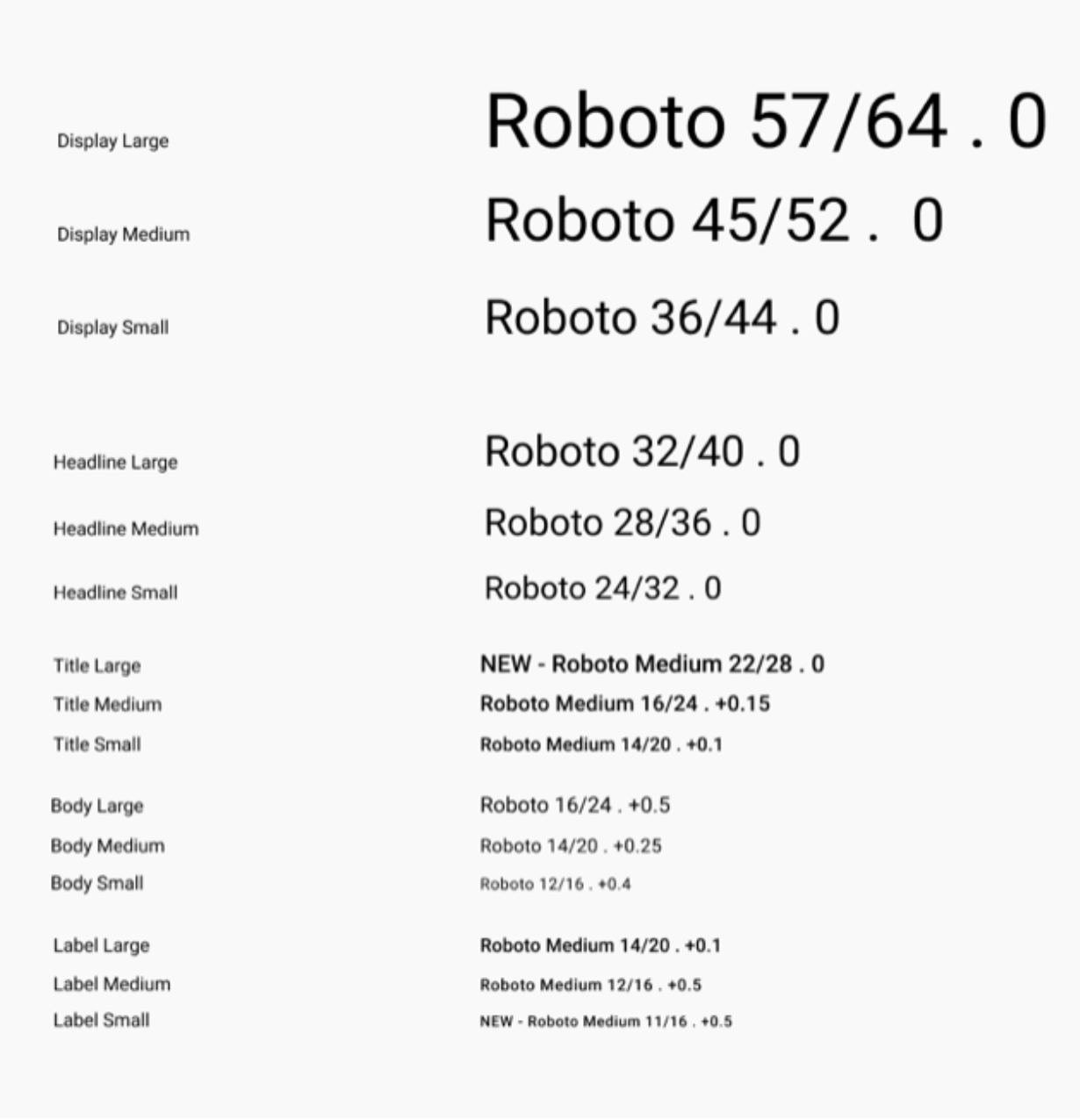Viewport: 1080px width, 1120px height.
Task: Click the "Roboto 14/20 . +0.25" sample text
Action: (571, 846)
